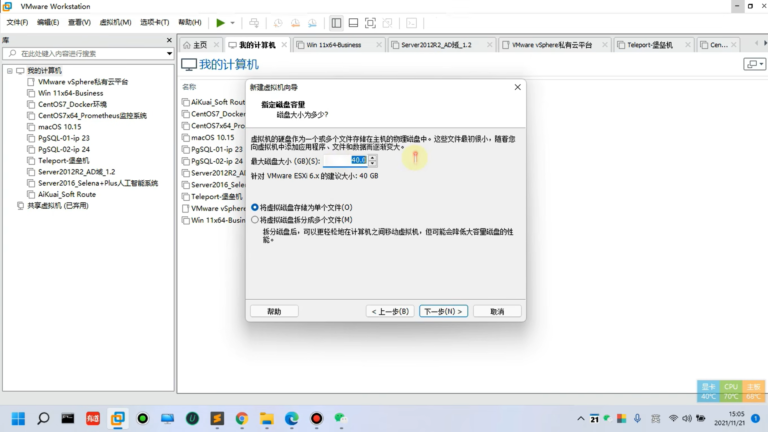Click the 帮助 button in wizard
Screen dimensions: 768x432
click(274, 312)
